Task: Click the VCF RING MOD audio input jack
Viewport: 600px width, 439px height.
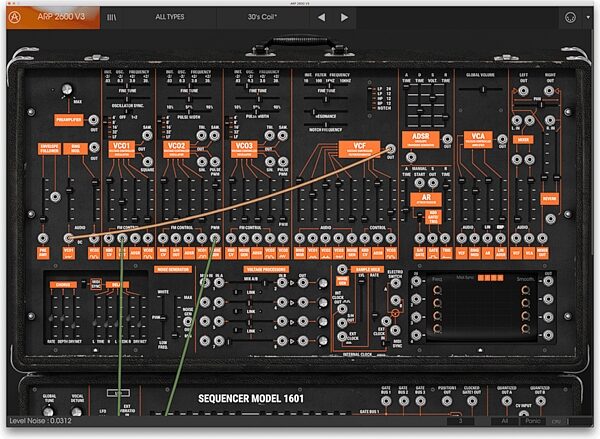Action: point(300,238)
